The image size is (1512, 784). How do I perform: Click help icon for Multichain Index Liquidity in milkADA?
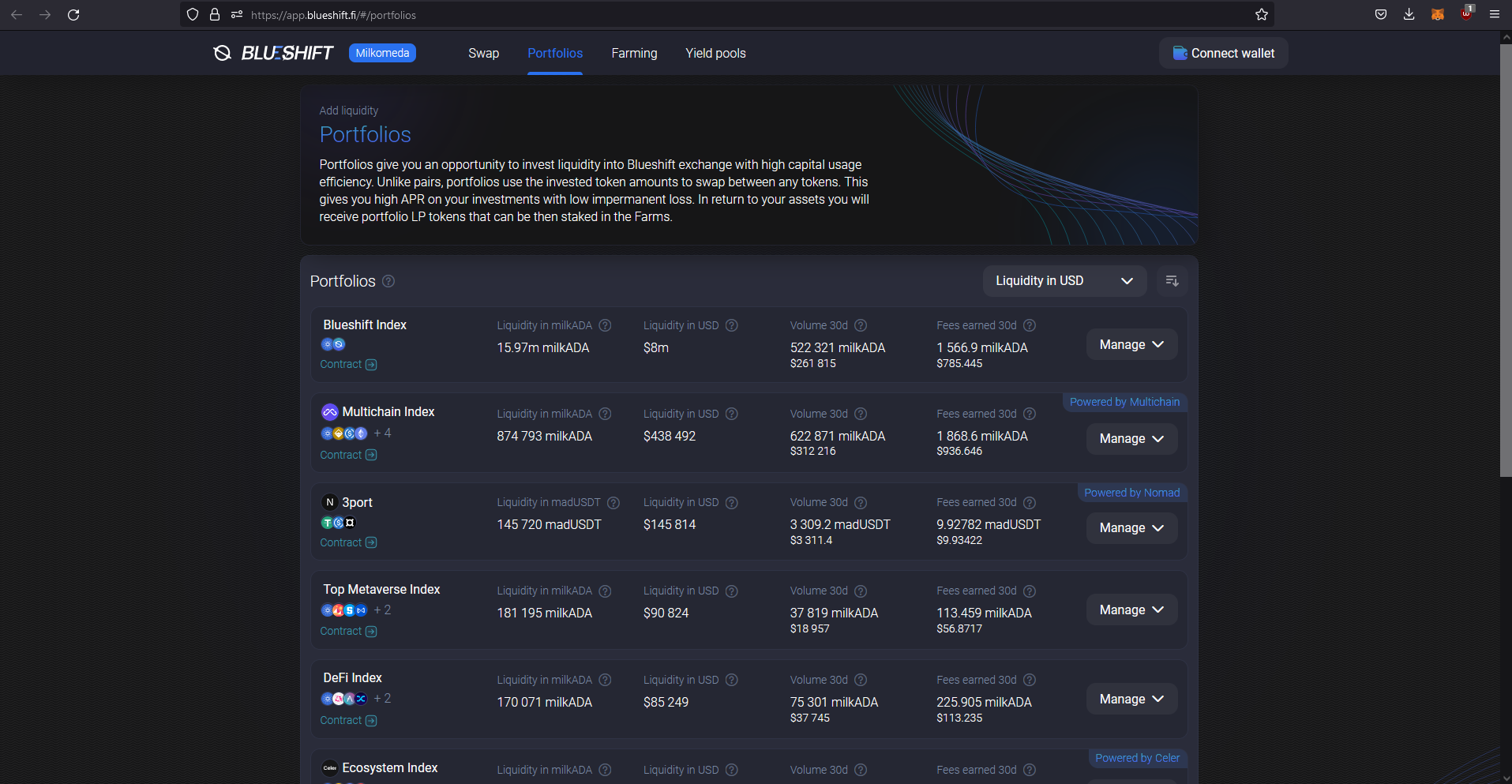(x=605, y=414)
